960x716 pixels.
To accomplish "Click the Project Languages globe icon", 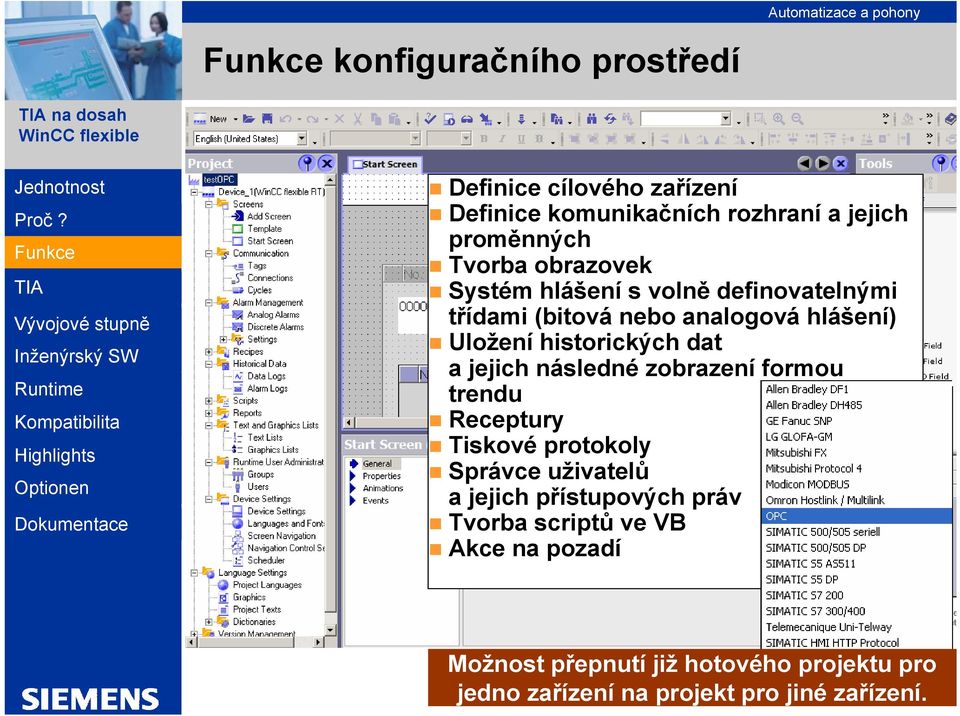I will [223, 585].
